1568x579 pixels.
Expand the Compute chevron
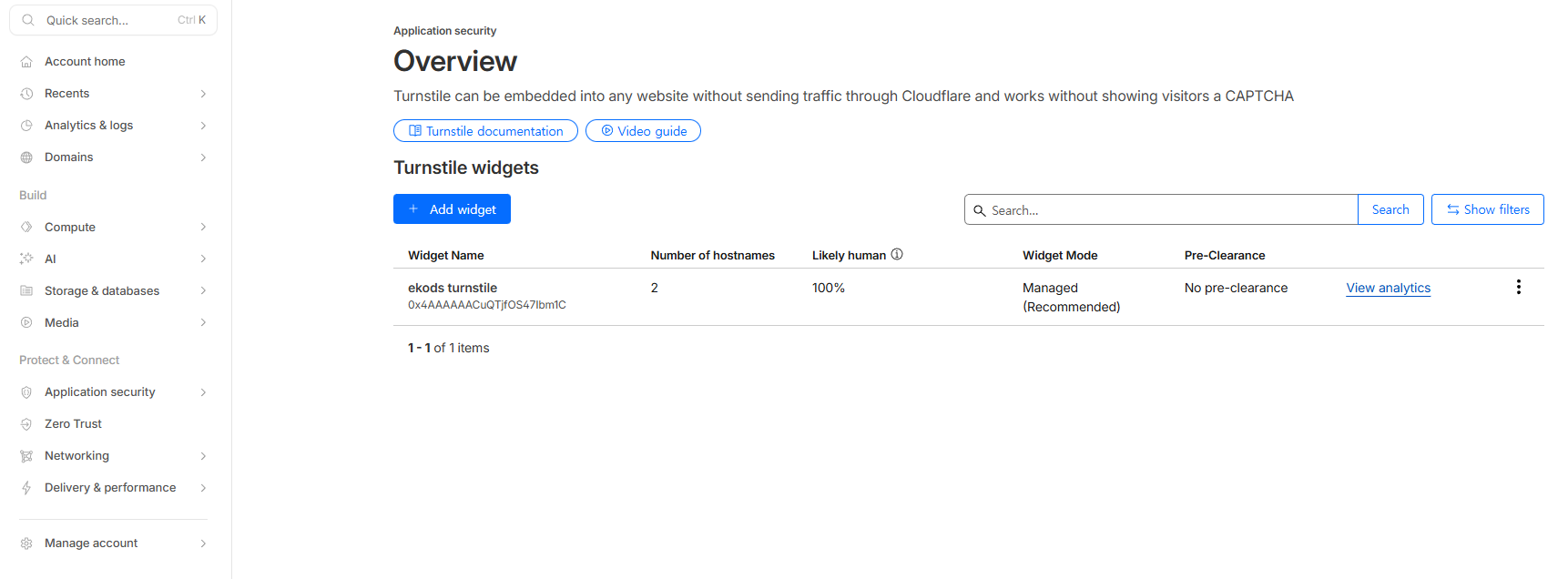203,228
